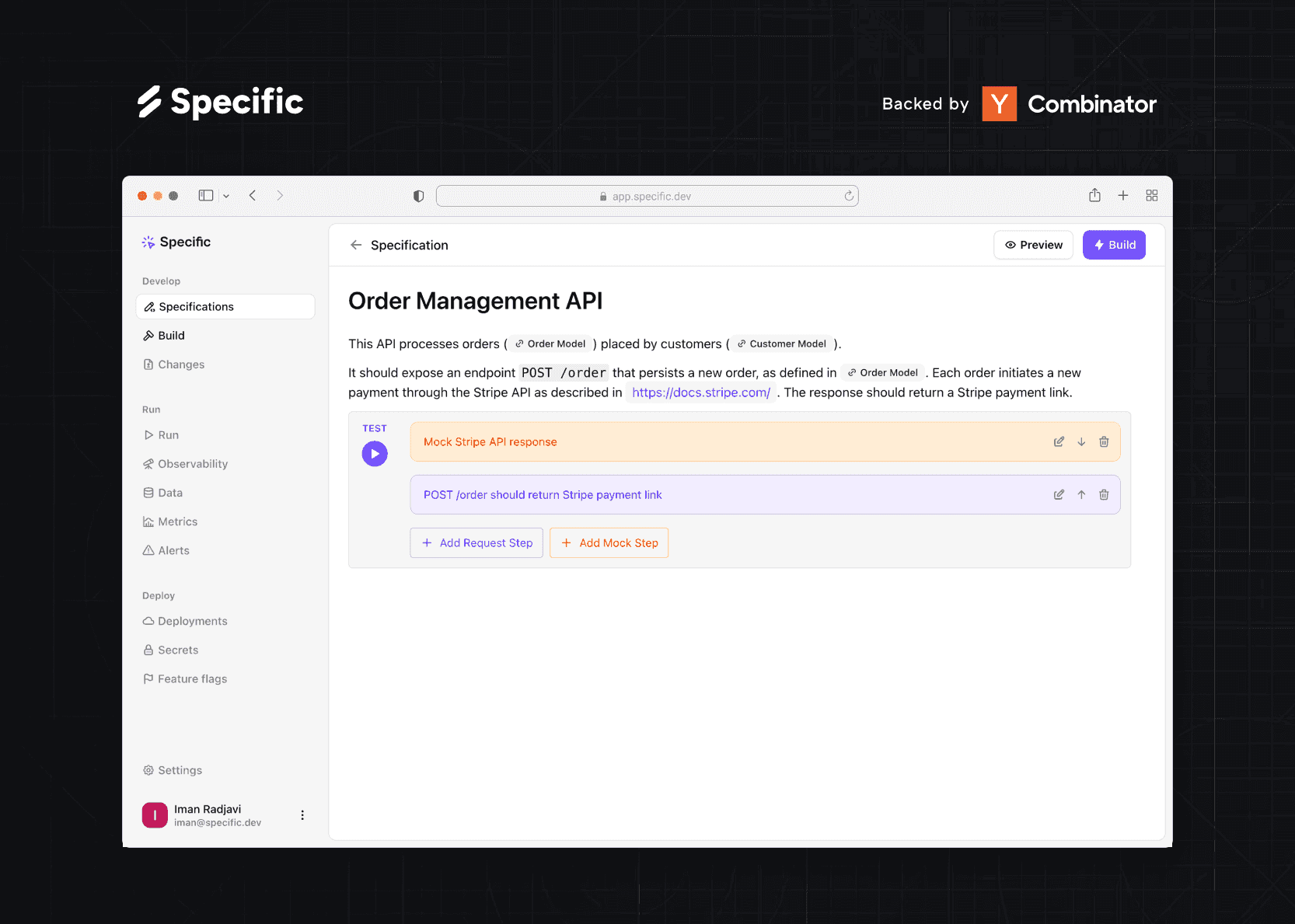The height and width of the screenshot is (924, 1295).
Task: Click the app.specific.dev address bar
Action: 647,195
